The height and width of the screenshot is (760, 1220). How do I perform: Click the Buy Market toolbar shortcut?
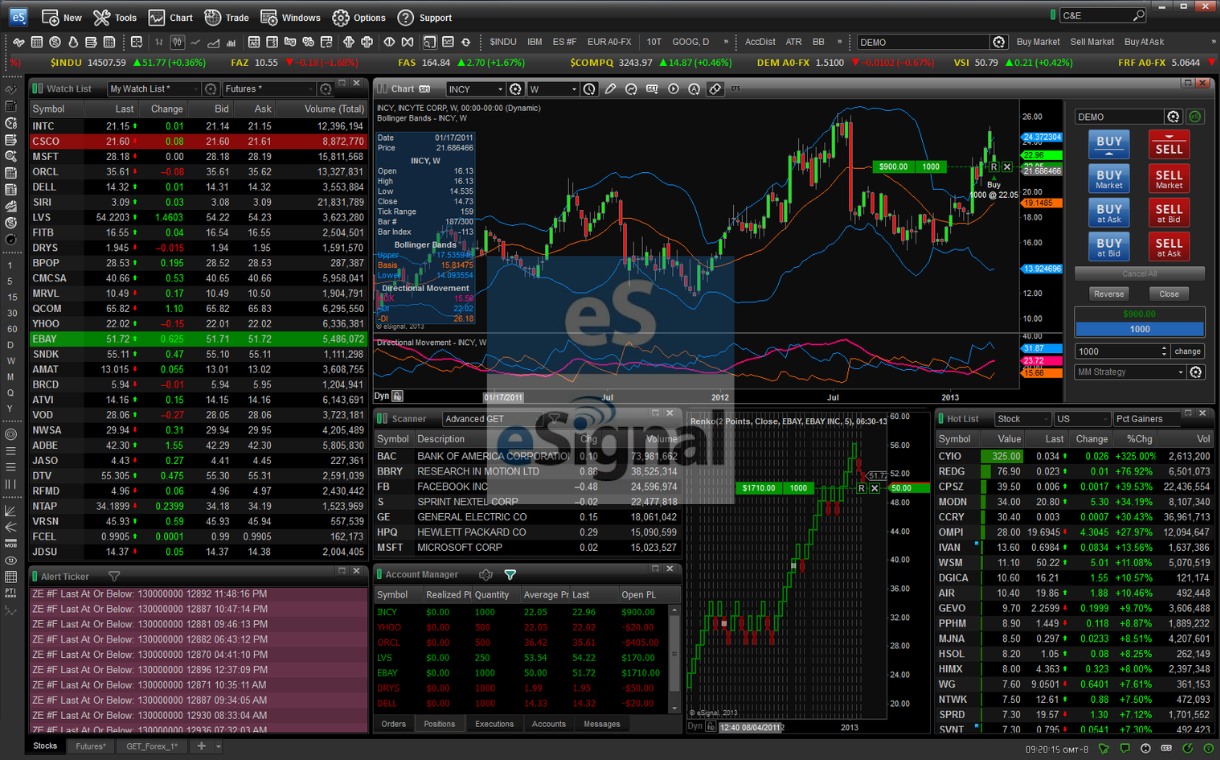coord(1038,42)
